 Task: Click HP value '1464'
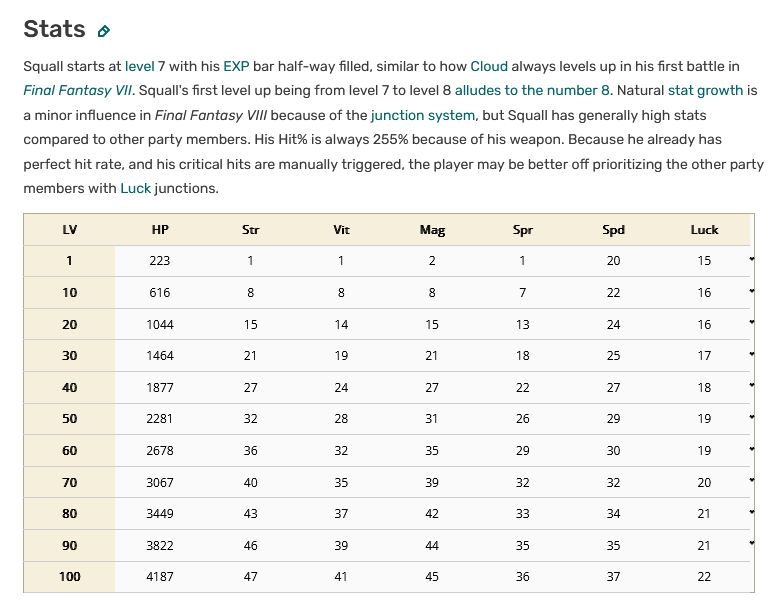[x=160, y=356]
